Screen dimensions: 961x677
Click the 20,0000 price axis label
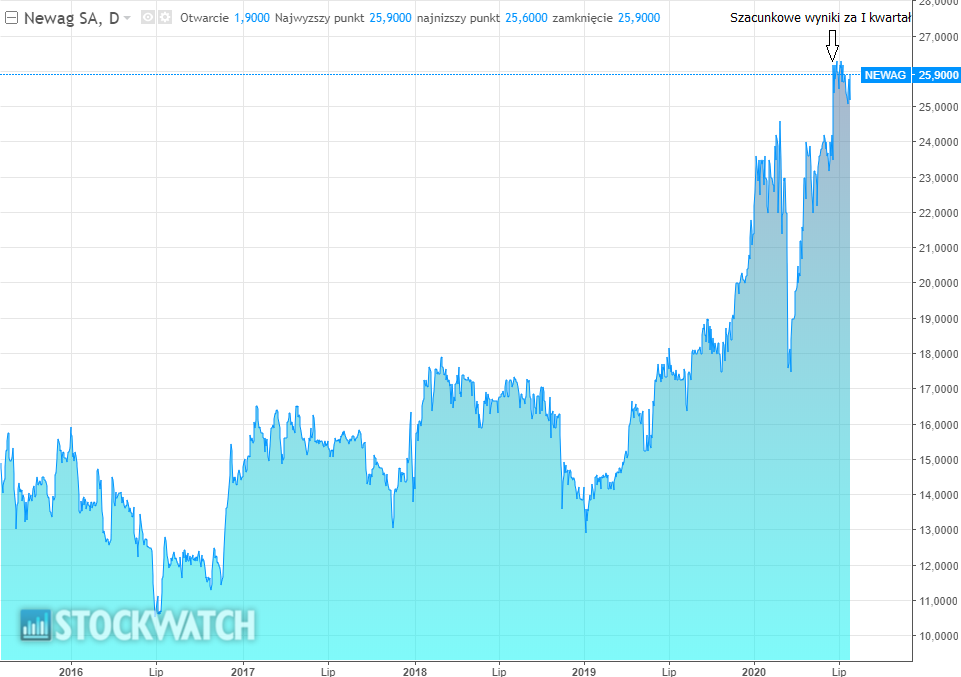938,283
